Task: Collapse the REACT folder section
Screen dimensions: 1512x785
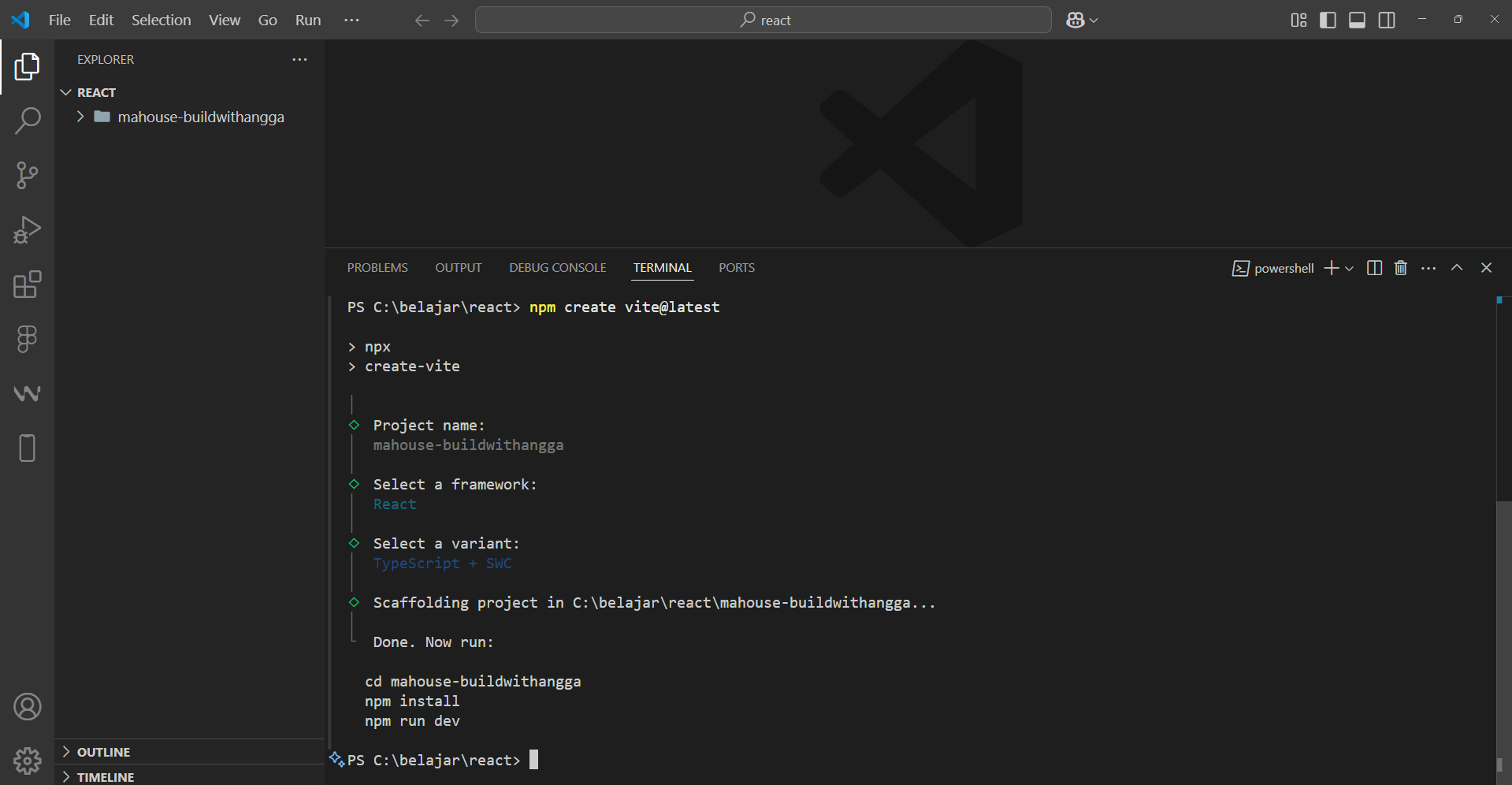Action: click(66, 92)
